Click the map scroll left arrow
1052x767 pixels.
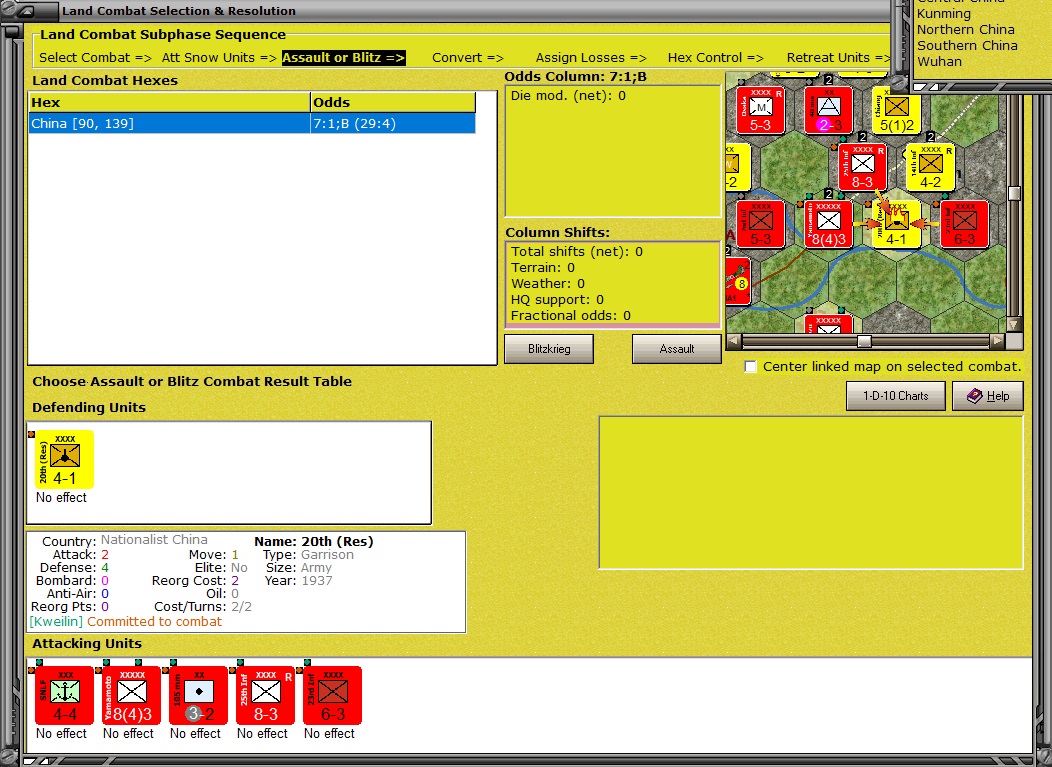tap(733, 342)
